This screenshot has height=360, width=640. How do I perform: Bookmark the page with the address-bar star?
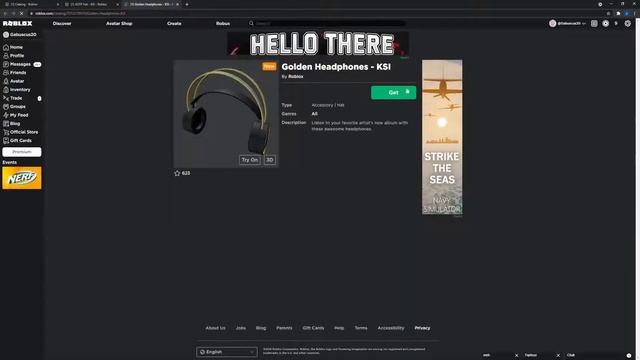tap(608, 13)
